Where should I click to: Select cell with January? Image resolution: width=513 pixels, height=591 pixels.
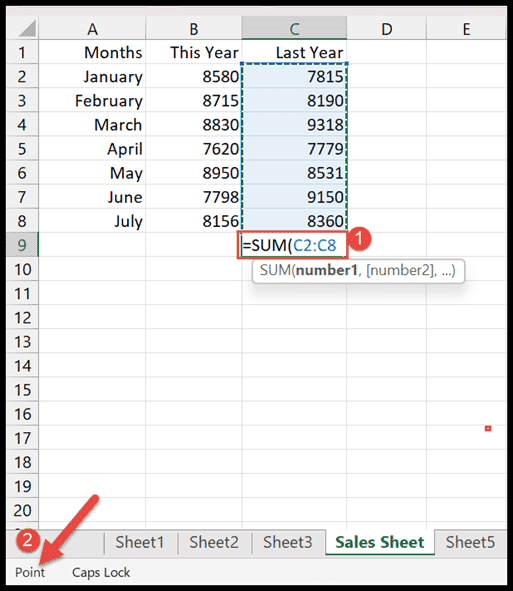tap(92, 77)
